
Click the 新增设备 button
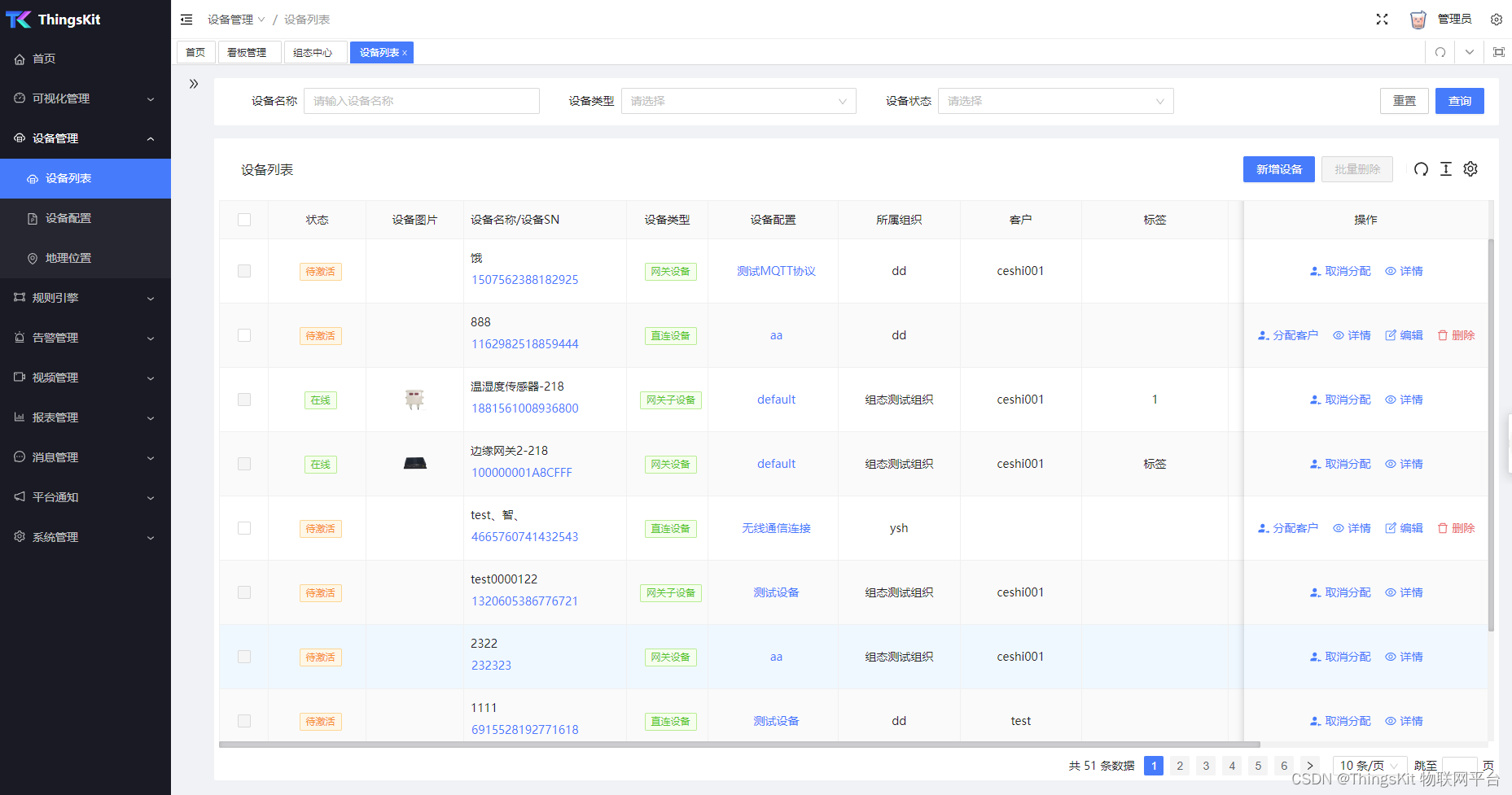pos(1278,169)
